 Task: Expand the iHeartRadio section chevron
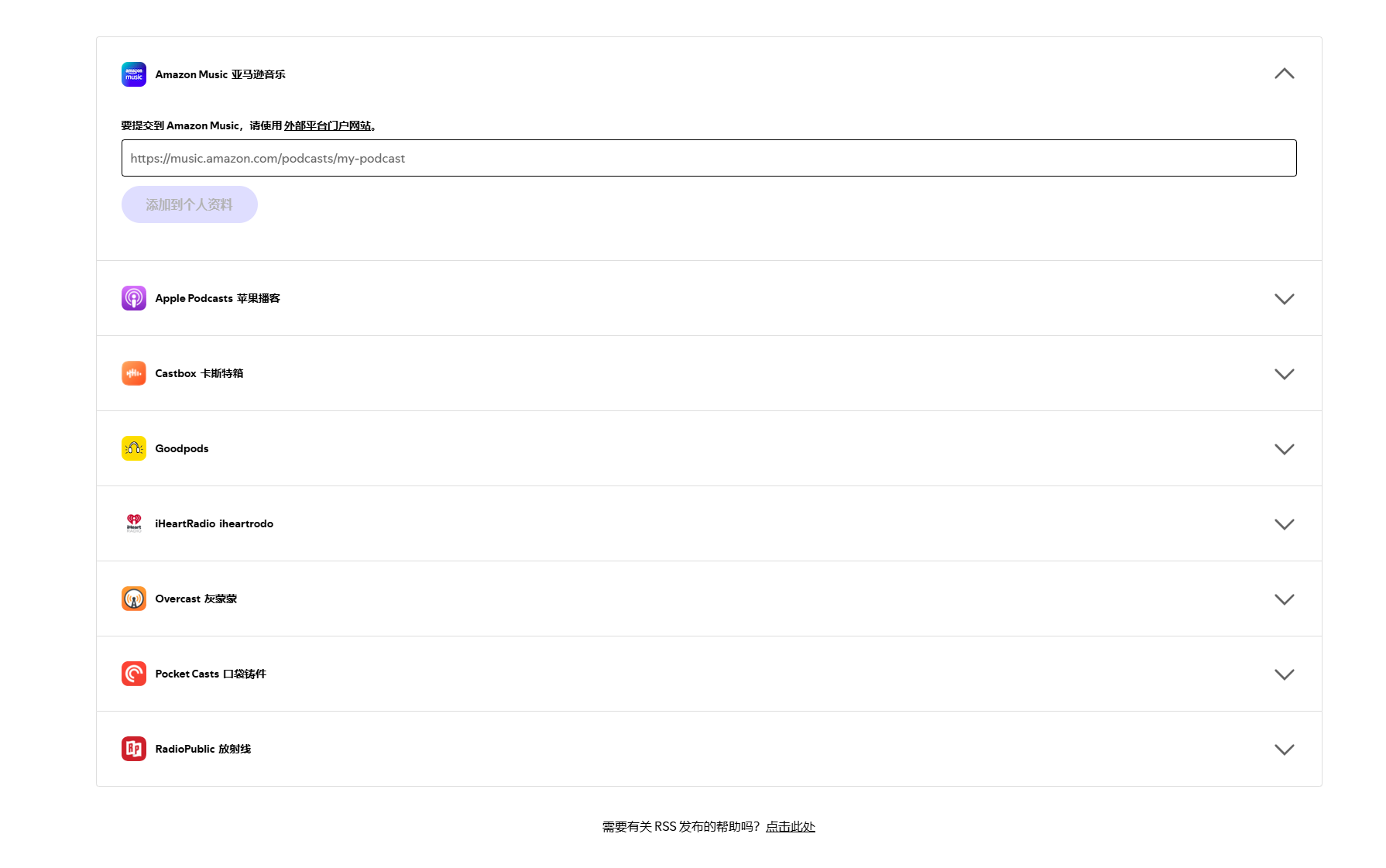(1285, 524)
